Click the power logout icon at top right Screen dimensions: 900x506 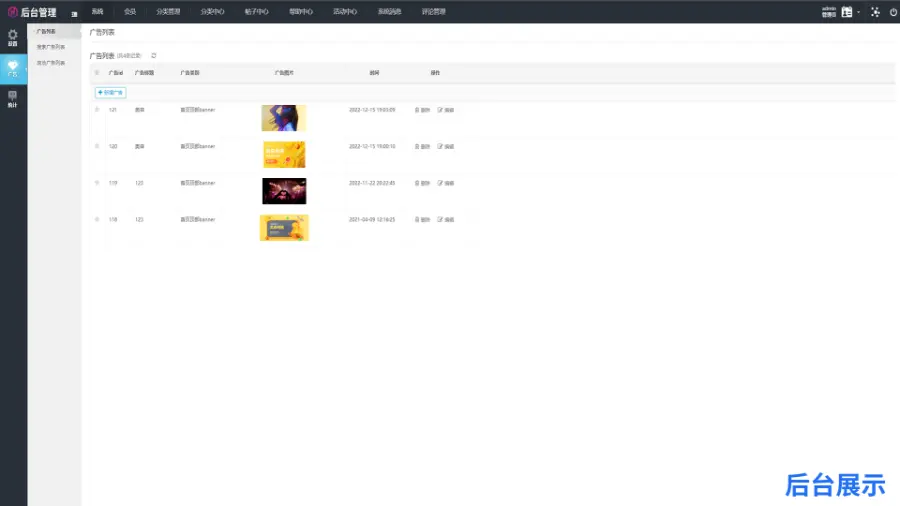(893, 12)
